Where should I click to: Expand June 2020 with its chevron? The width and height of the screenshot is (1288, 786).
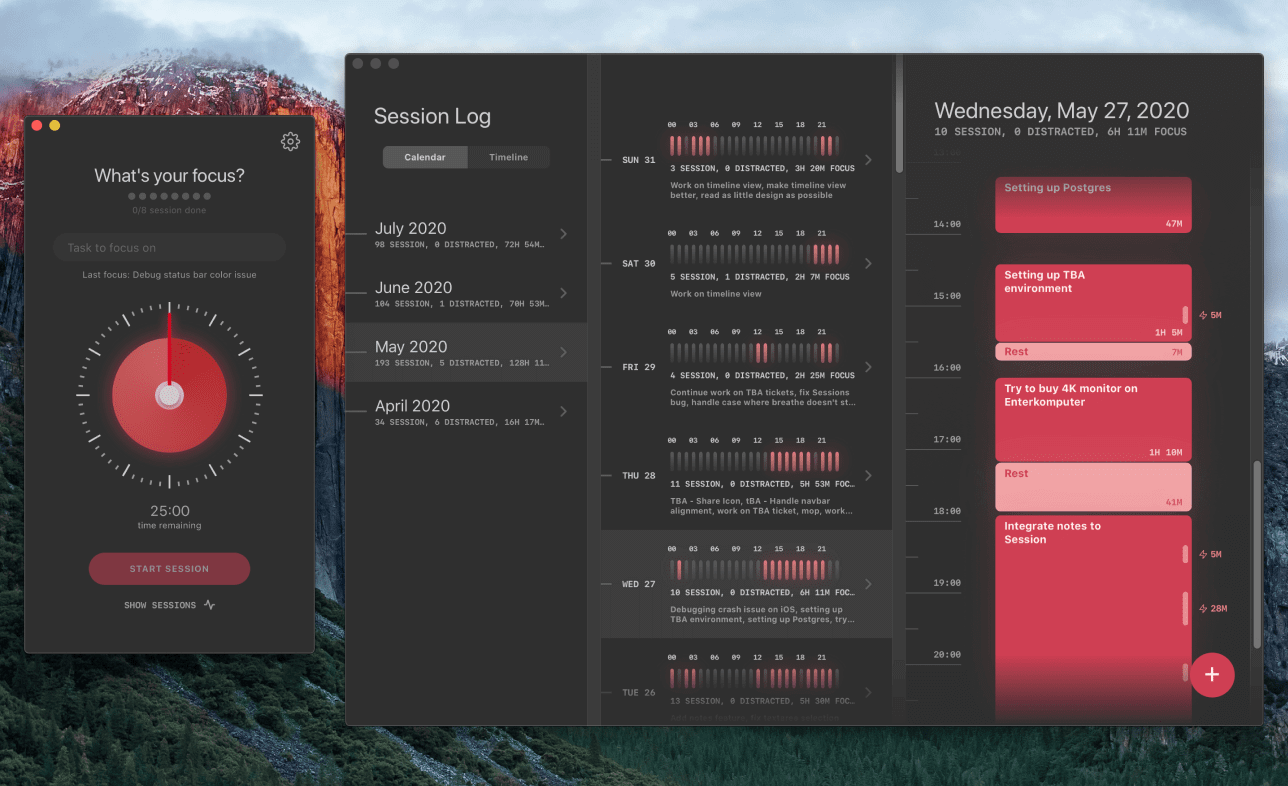coord(563,293)
